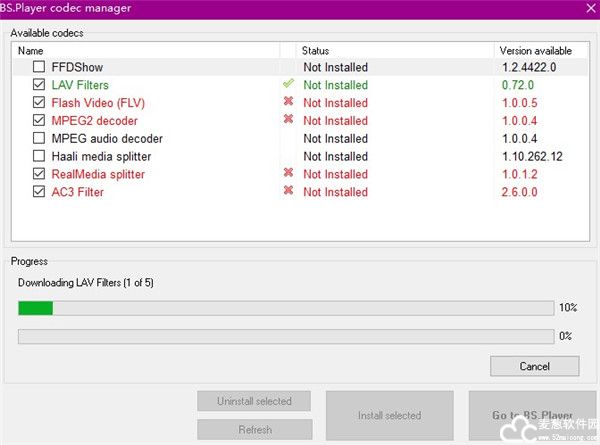Select the RealMedia splitter name text

coord(98,174)
